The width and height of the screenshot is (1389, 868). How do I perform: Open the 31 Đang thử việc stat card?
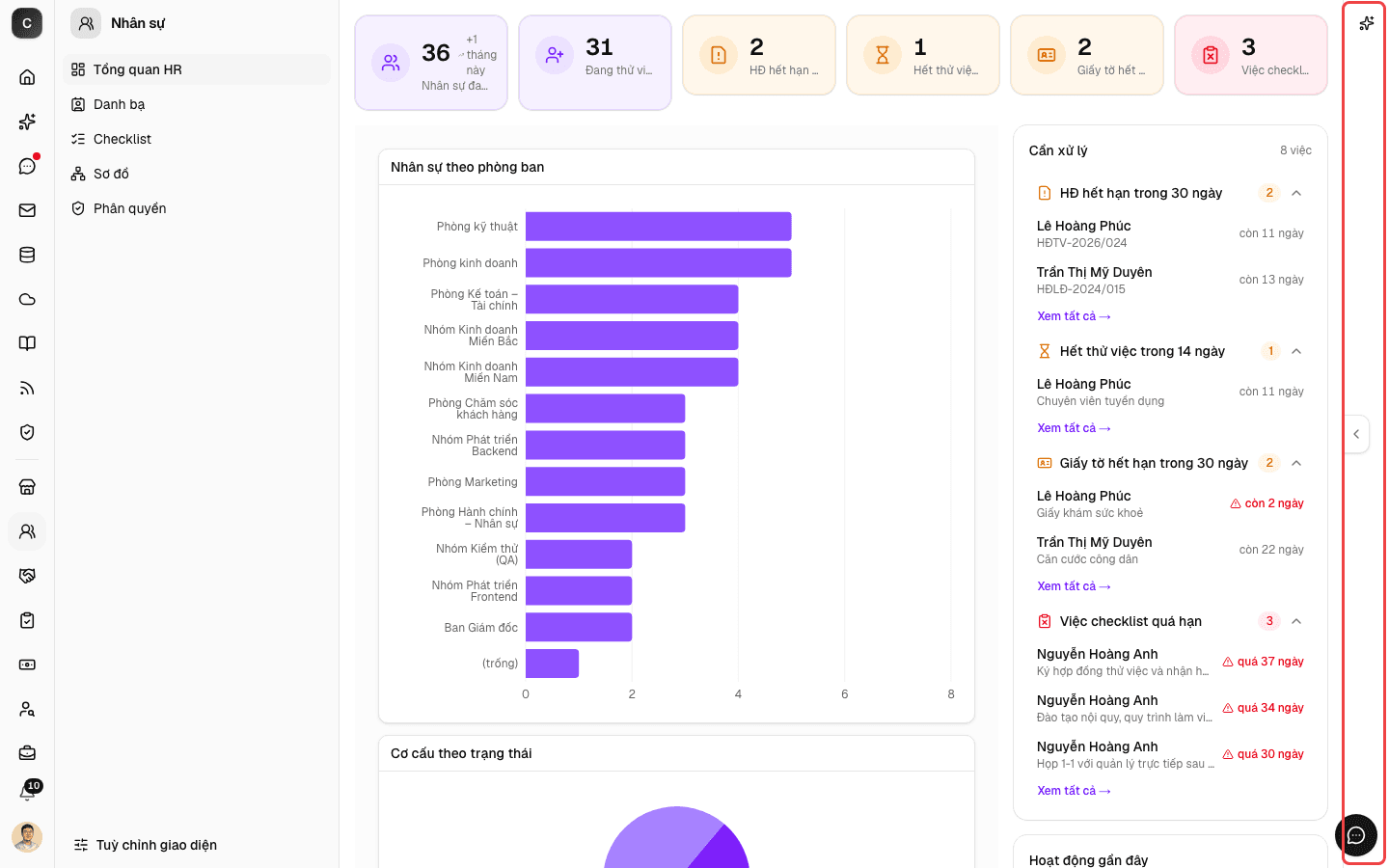tap(595, 63)
